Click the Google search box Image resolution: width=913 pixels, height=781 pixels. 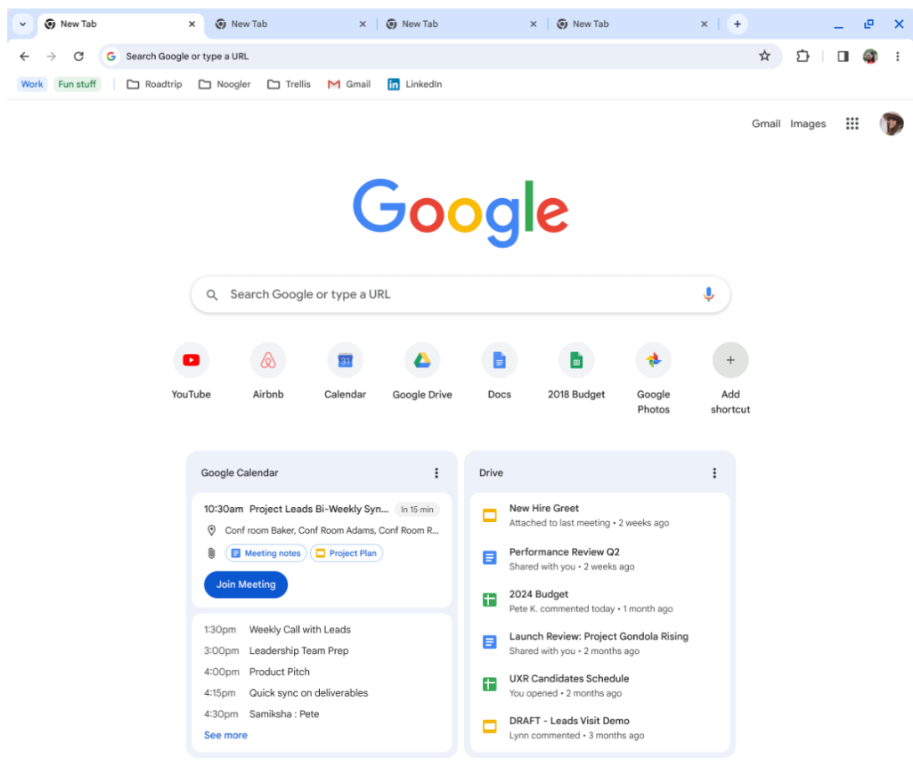pyautogui.click(x=460, y=295)
